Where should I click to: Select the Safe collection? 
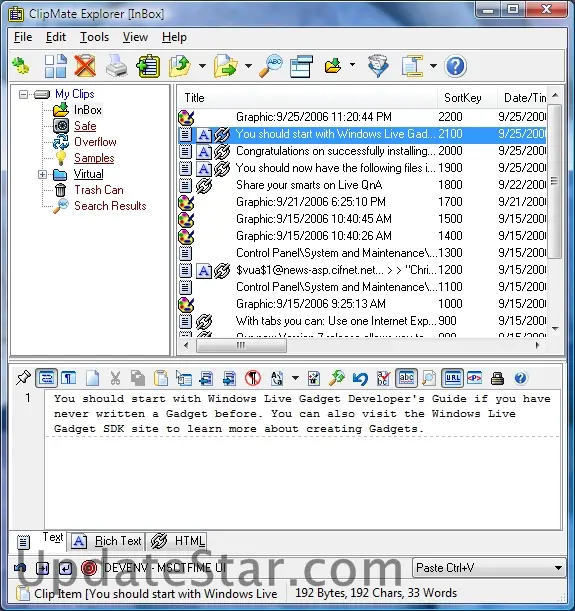[x=85, y=126]
